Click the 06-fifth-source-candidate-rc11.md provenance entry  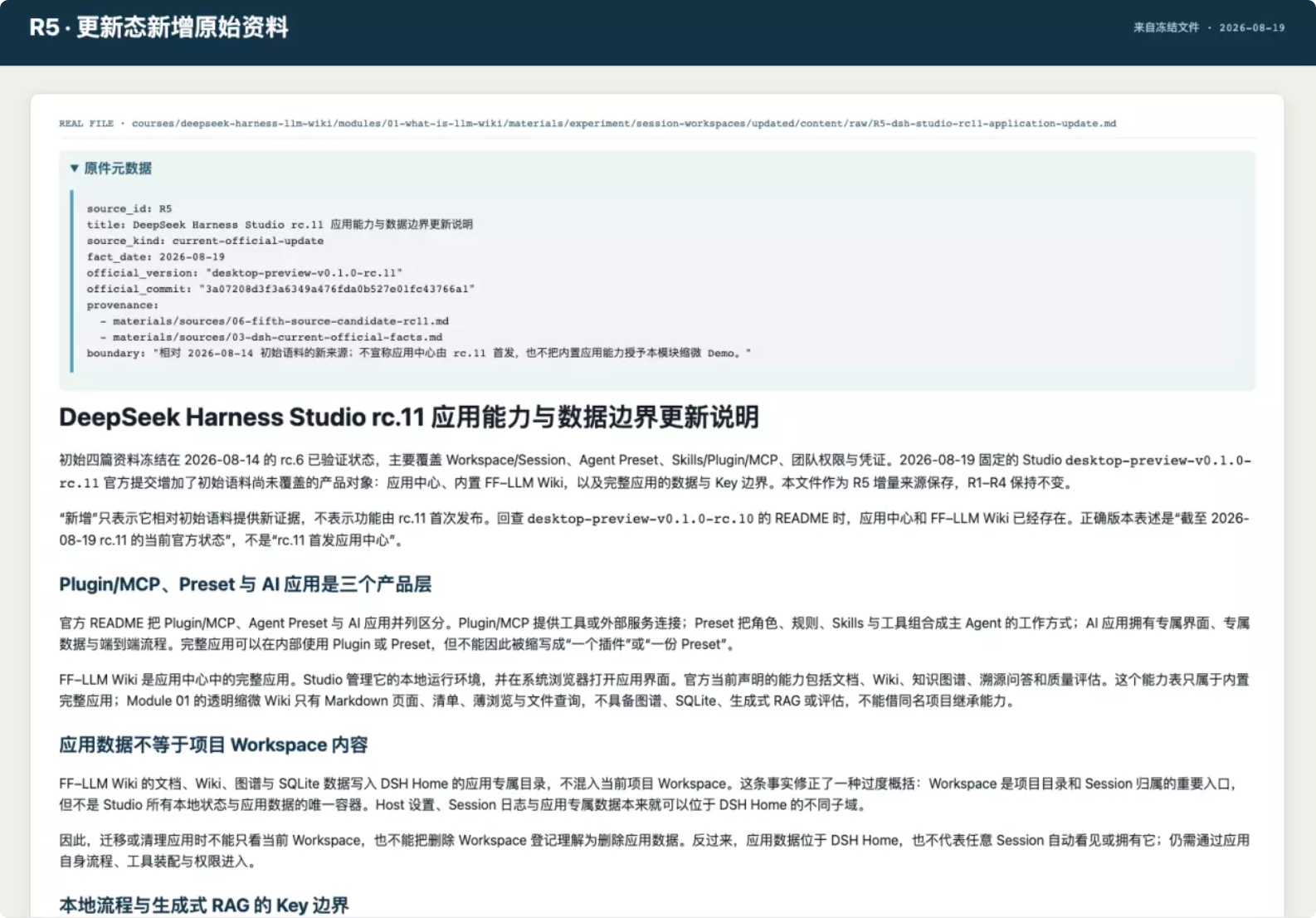coord(275,321)
